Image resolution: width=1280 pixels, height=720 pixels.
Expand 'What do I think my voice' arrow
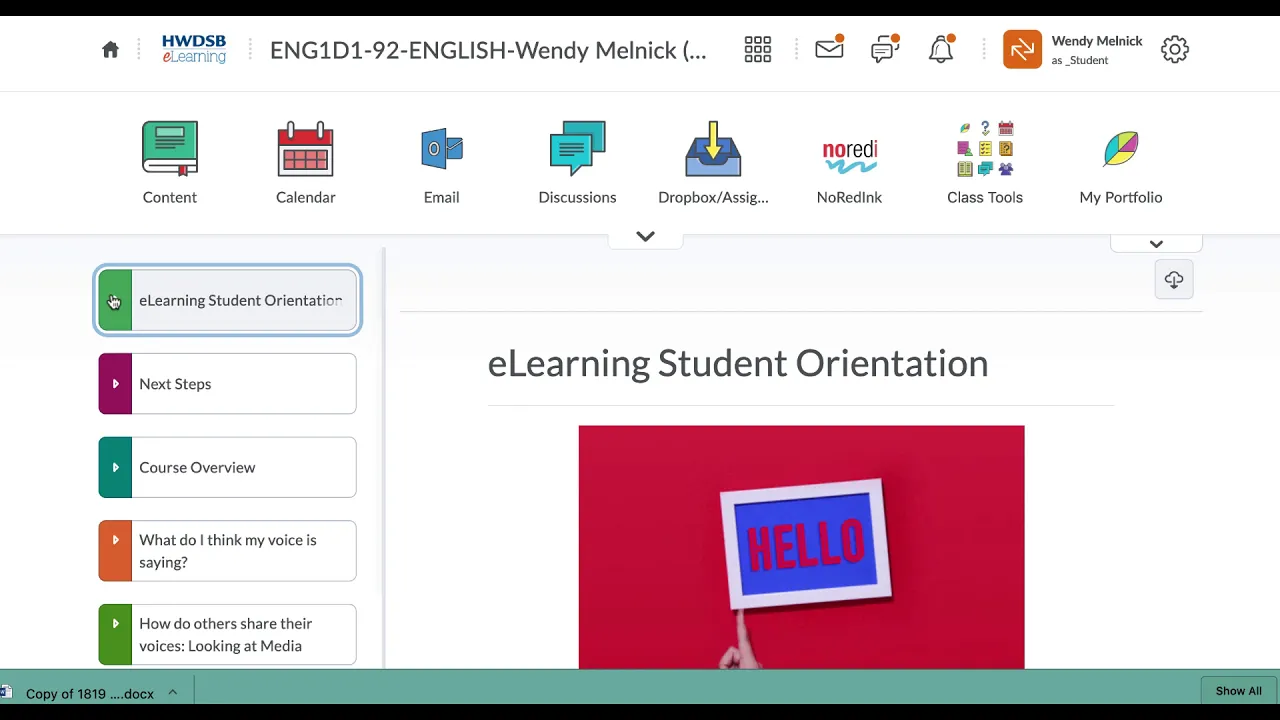point(115,540)
